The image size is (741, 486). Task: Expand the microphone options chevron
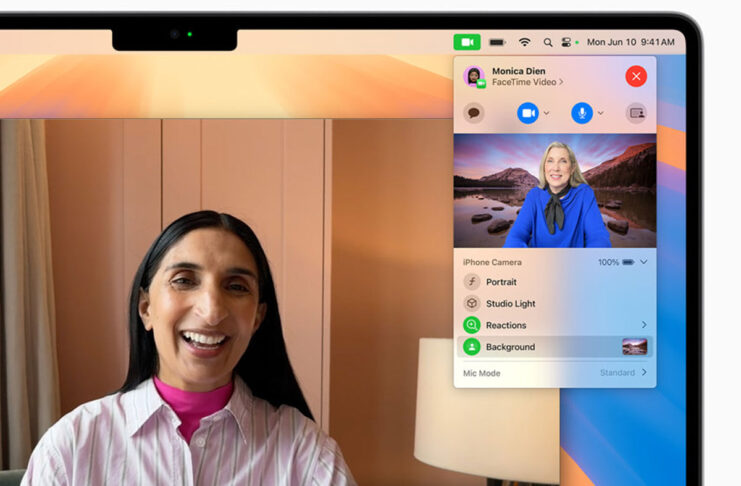click(601, 113)
